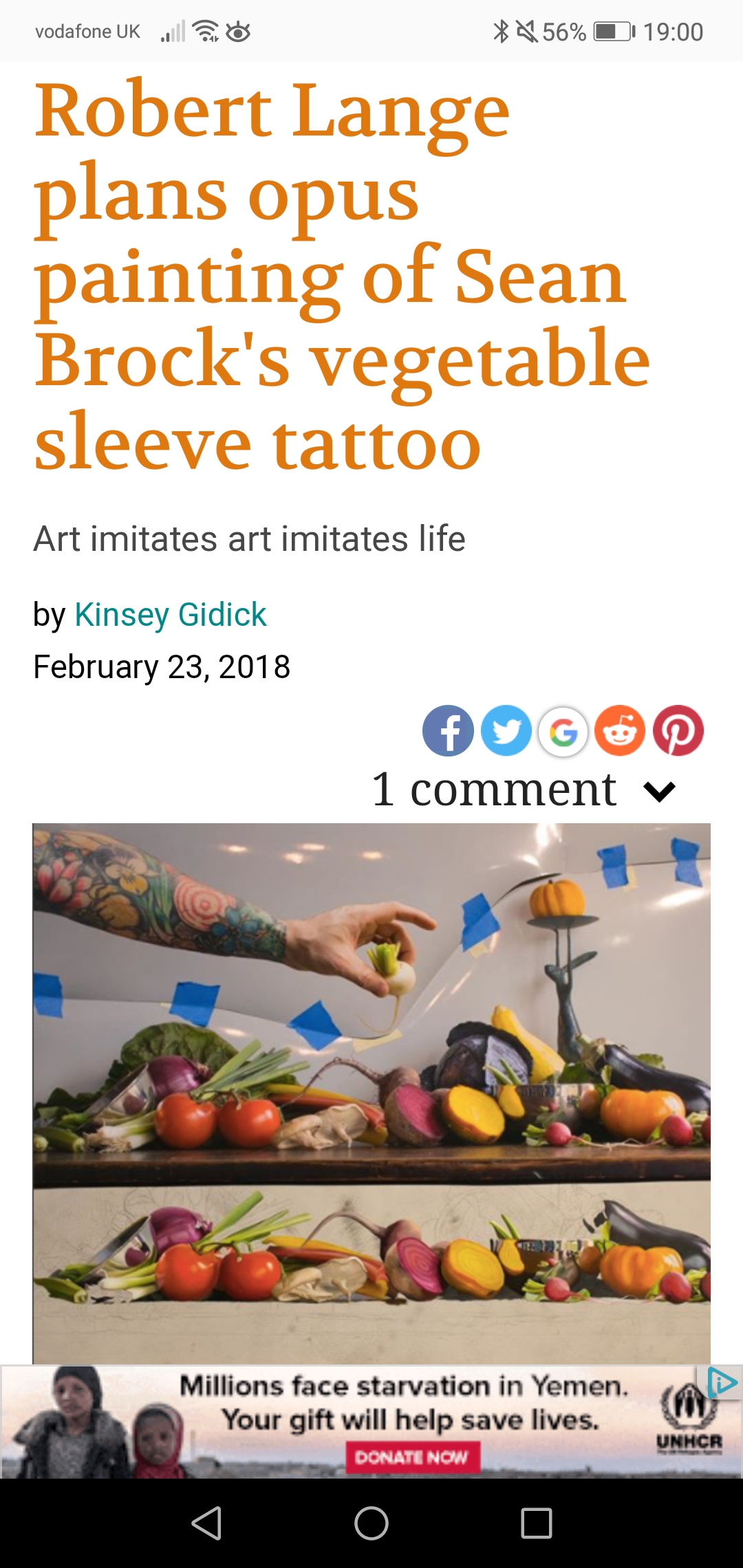Screen dimensions: 743x1568
Task: Tap the battery indicator in status bar
Action: click(614, 32)
